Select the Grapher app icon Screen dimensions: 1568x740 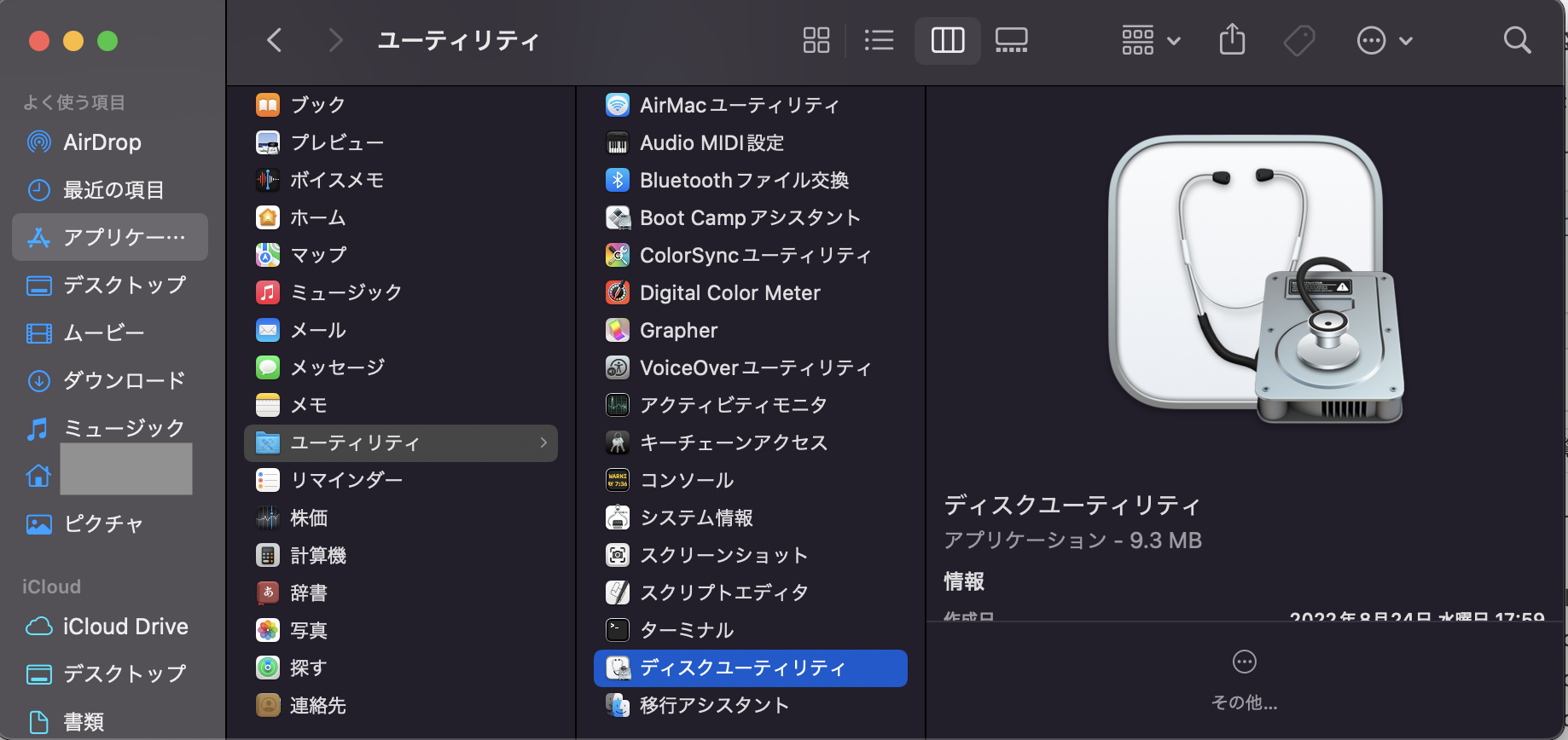618,330
